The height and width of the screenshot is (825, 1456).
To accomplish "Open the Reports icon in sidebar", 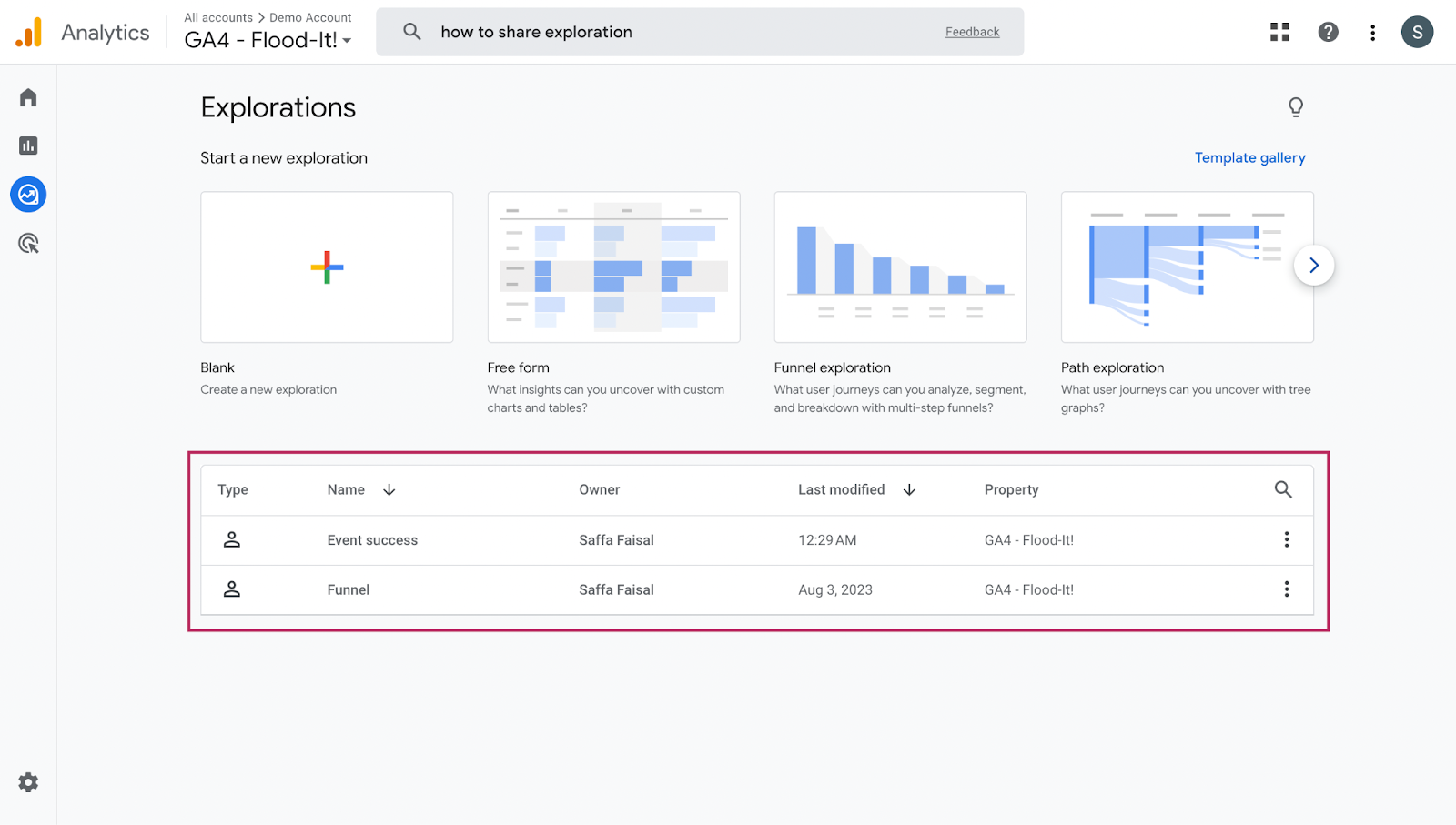I will [x=28, y=146].
